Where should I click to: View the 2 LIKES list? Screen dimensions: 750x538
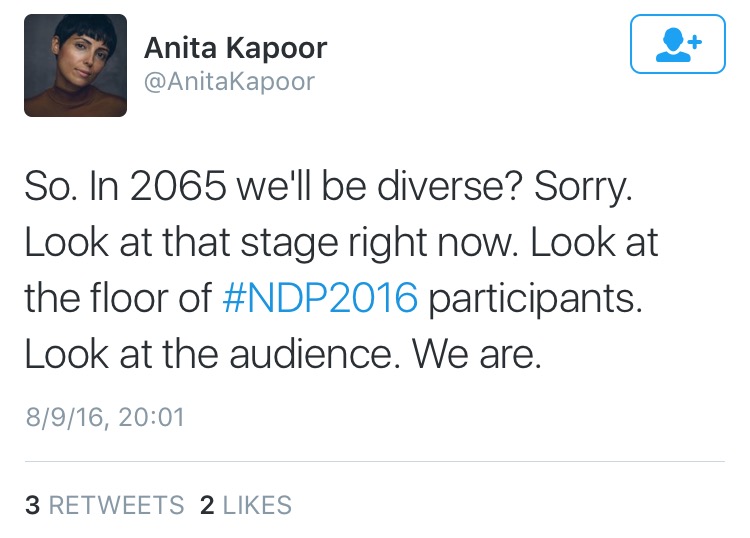pyautogui.click(x=246, y=505)
